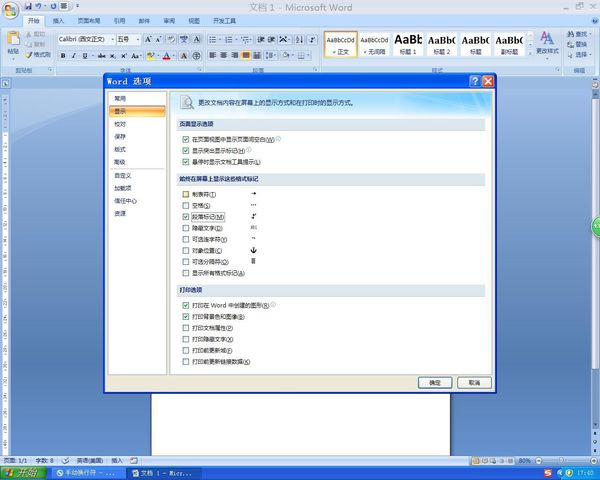
Task: Click the Shrink Font icon
Action: [x=158, y=39]
